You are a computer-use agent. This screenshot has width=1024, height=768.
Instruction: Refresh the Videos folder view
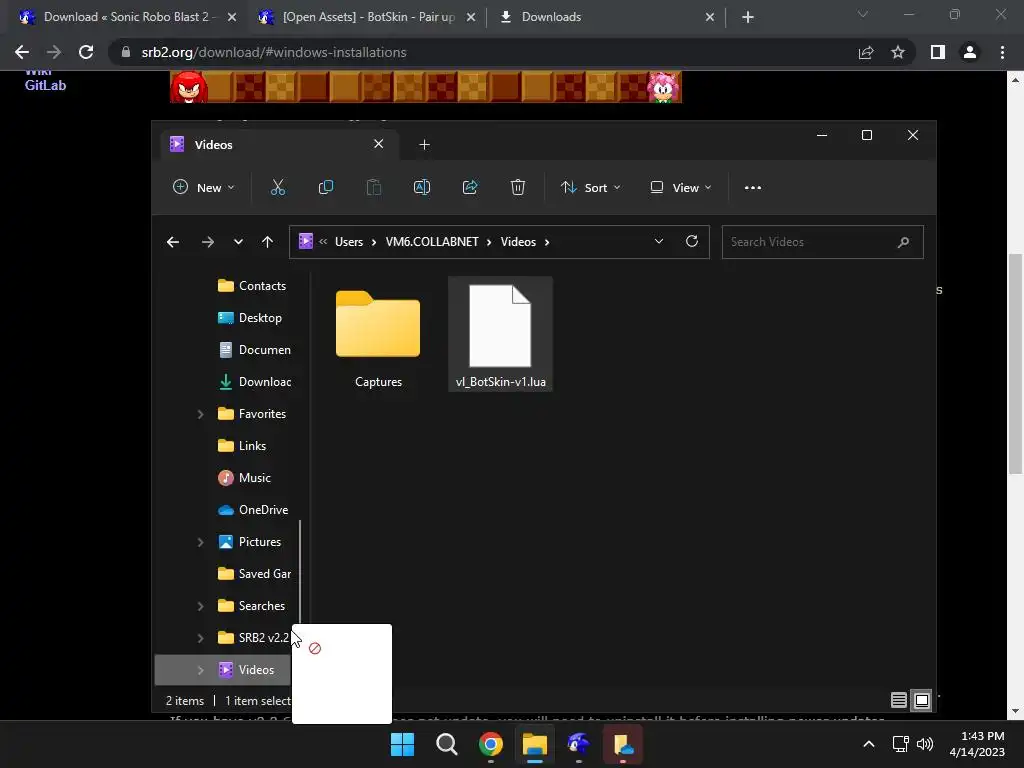[x=692, y=242]
